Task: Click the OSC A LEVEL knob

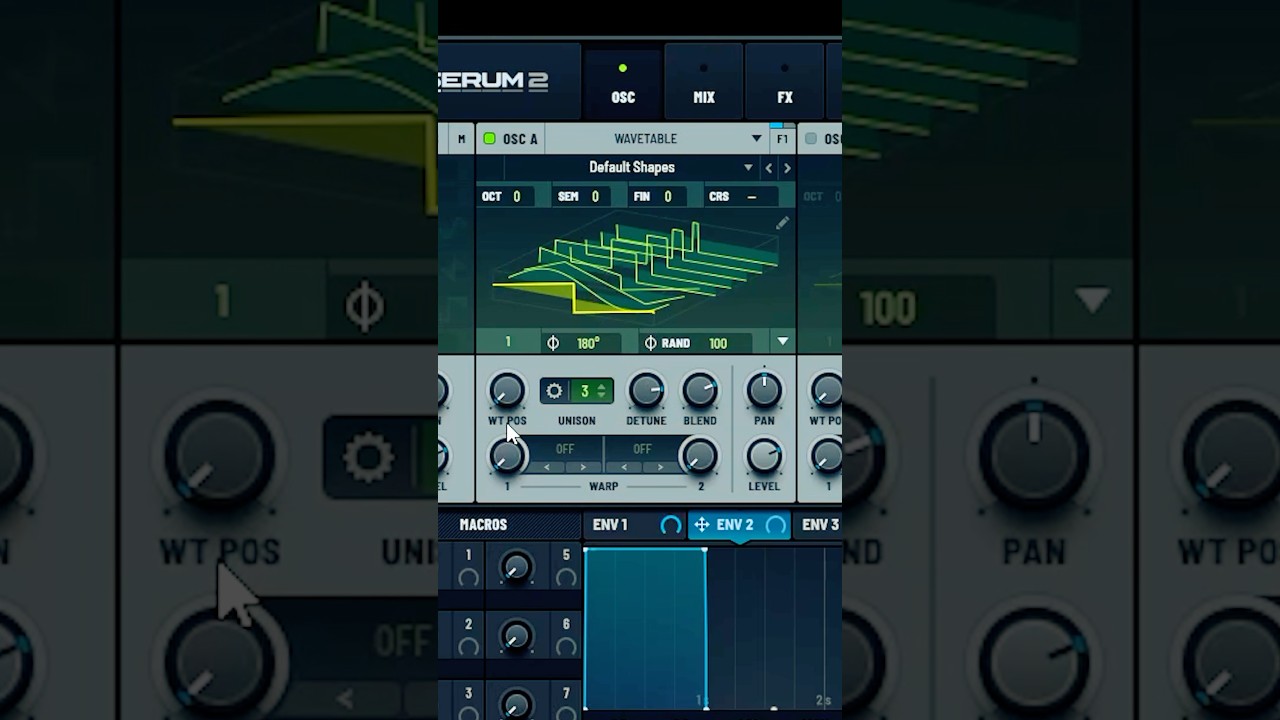Action: coord(764,456)
